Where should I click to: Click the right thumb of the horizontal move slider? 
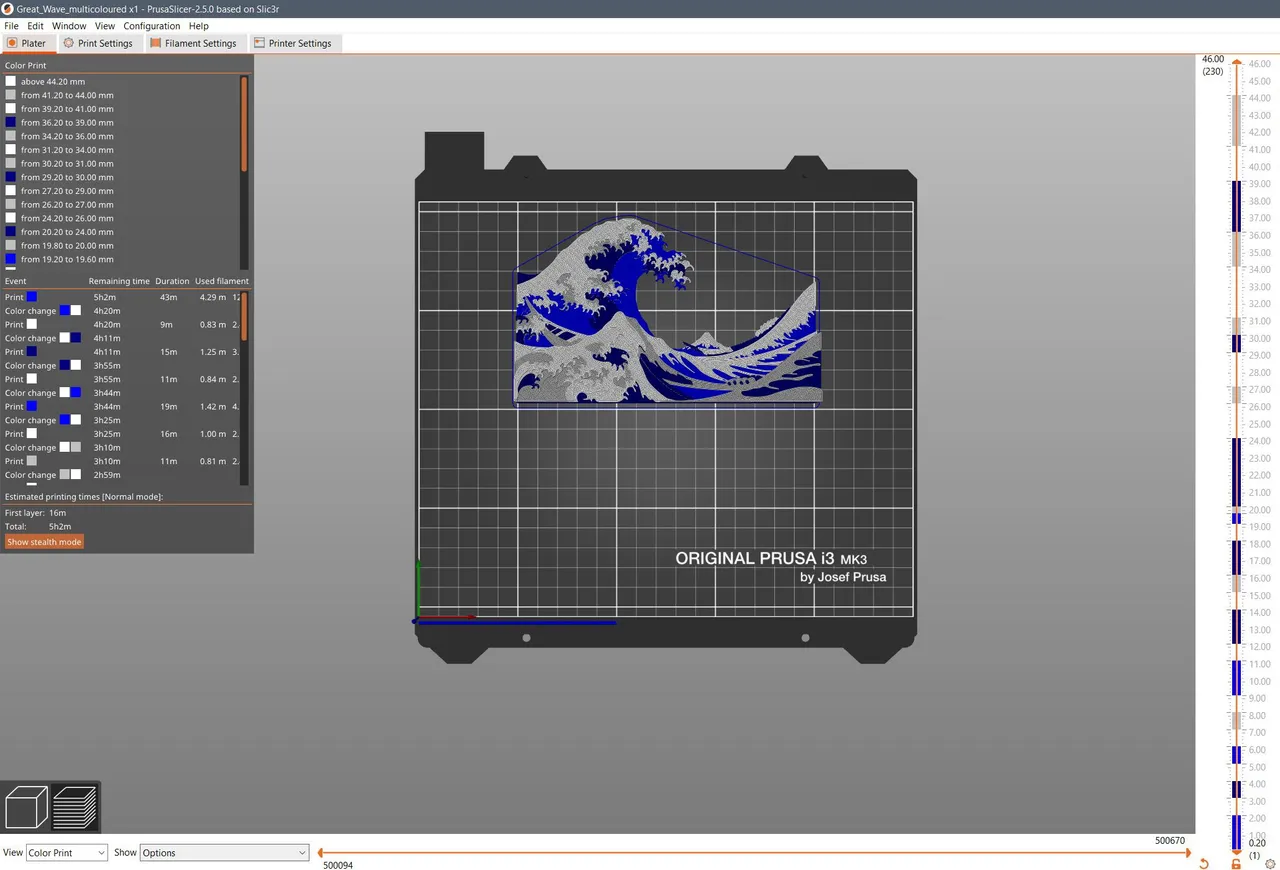point(1188,853)
